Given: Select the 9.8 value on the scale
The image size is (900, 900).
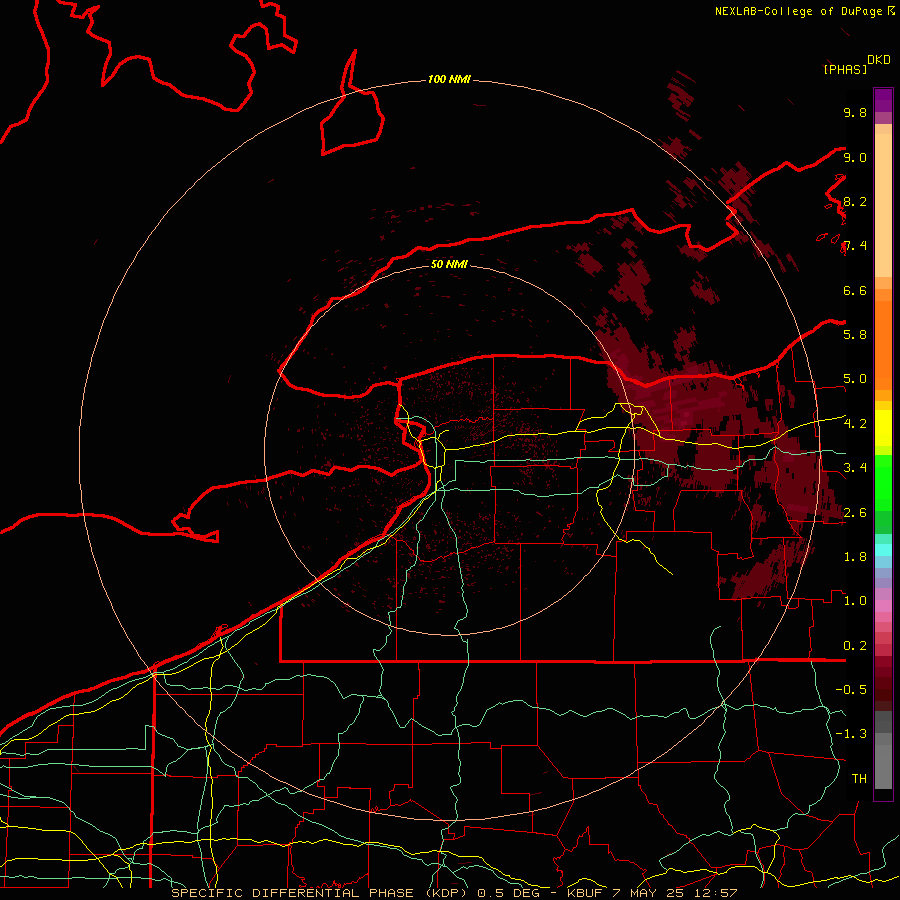Looking at the screenshot, I should (855, 112).
